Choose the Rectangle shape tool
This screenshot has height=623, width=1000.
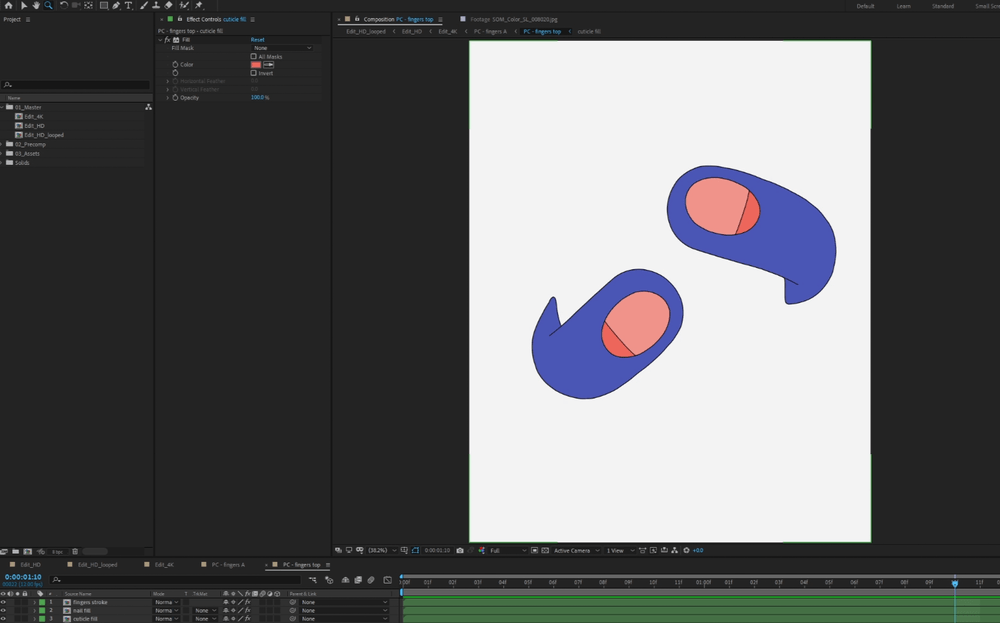point(104,5)
